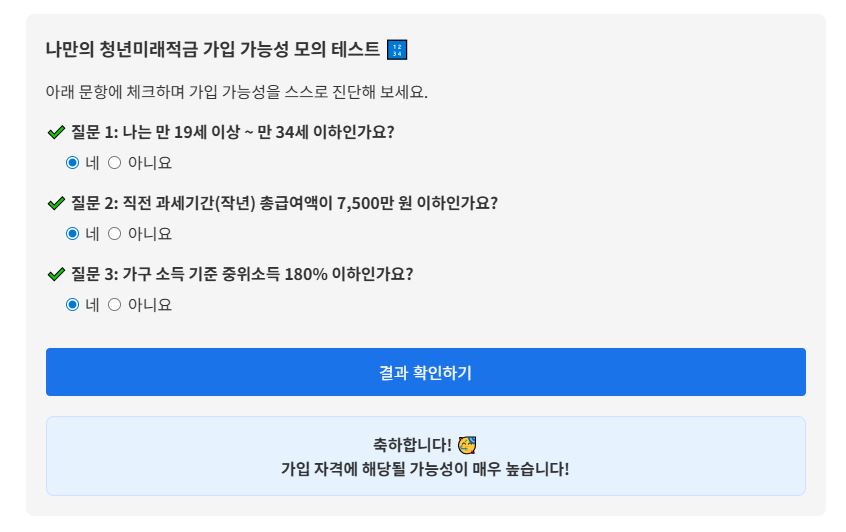Click the 아래 문항에 체크하며 description text
The width and height of the screenshot is (846, 532).
pyautogui.click(x=236, y=92)
